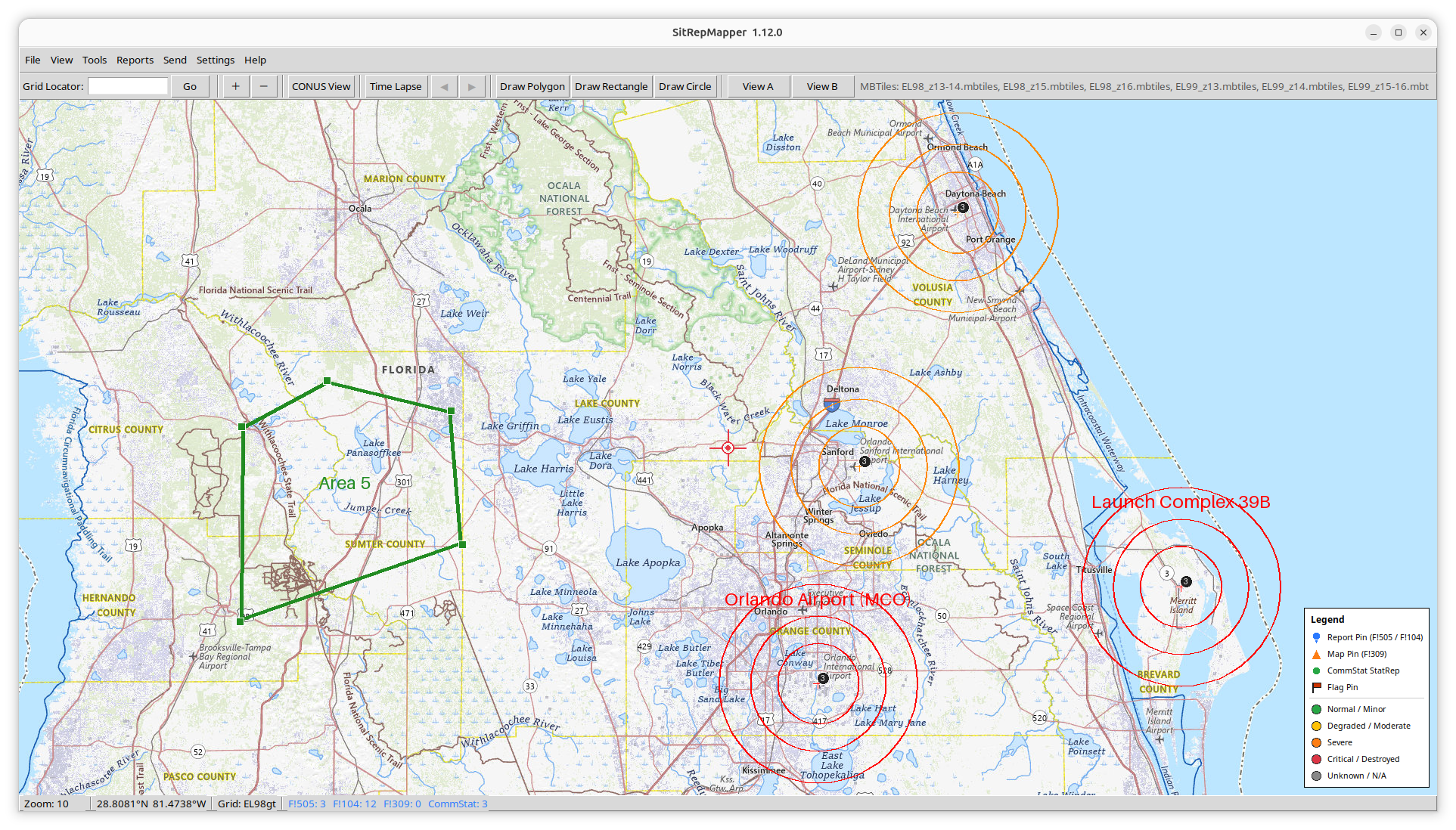Zoom out with the minus button
Image resolution: width=1456 pixels, height=830 pixels.
click(x=263, y=86)
